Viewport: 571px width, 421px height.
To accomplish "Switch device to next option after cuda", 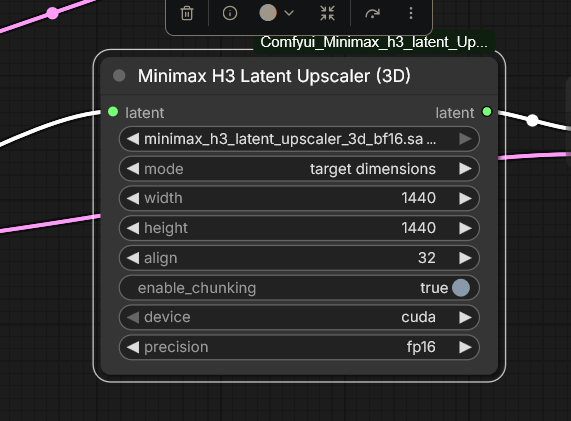I will click(x=465, y=318).
